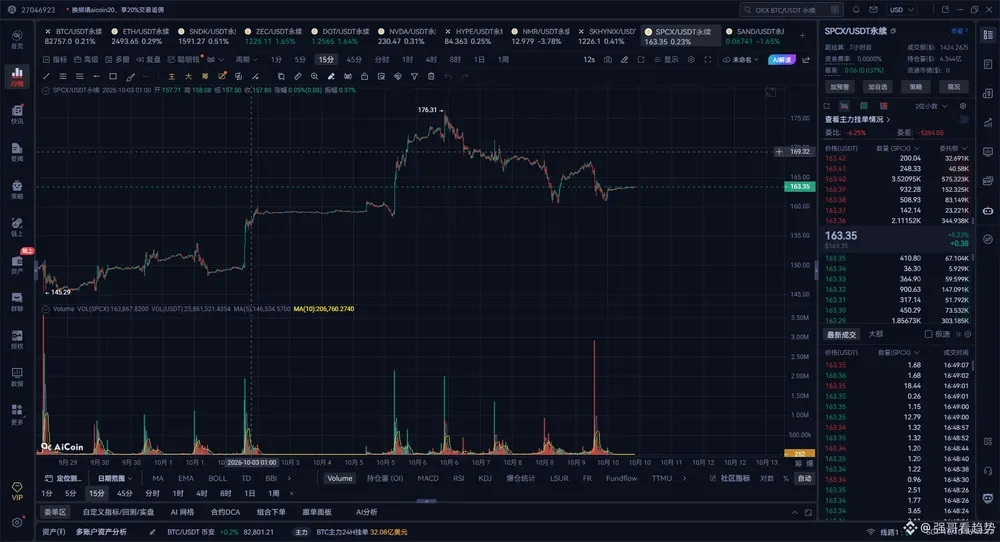Open order book settings gear icon
Screen dimensions: 1000x542
tap(963, 106)
